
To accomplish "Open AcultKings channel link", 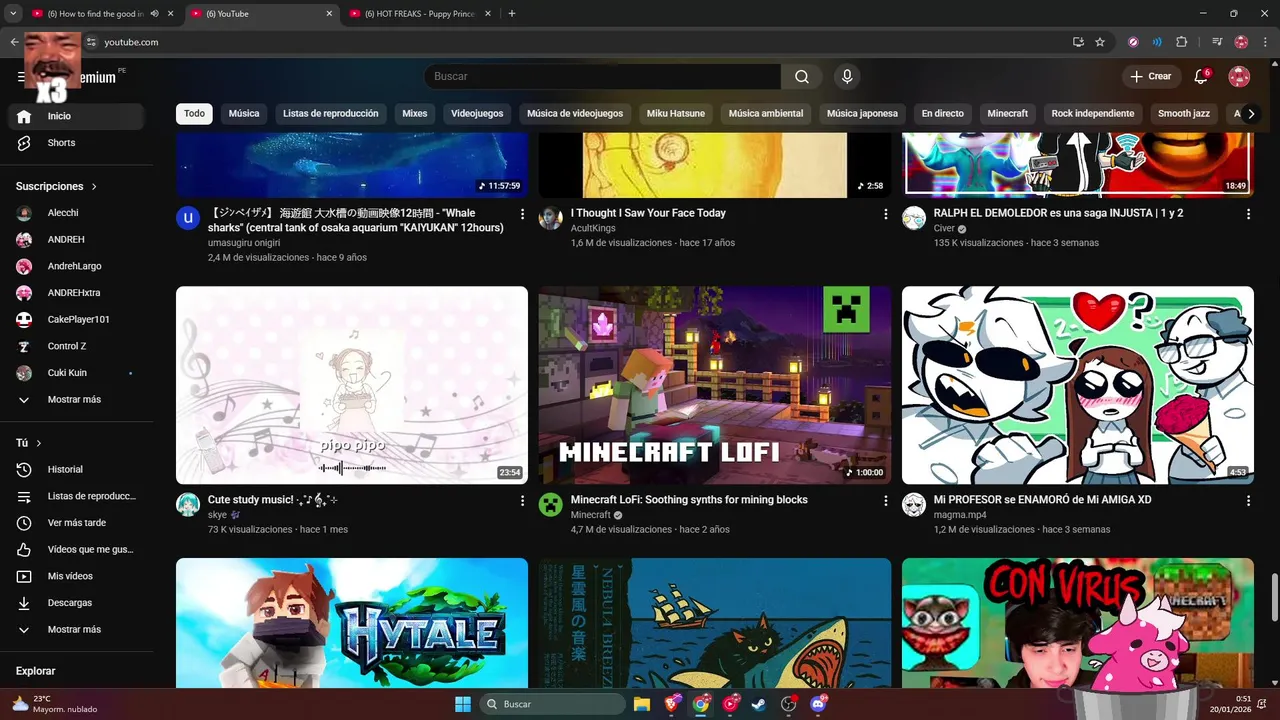I will 593,229.
